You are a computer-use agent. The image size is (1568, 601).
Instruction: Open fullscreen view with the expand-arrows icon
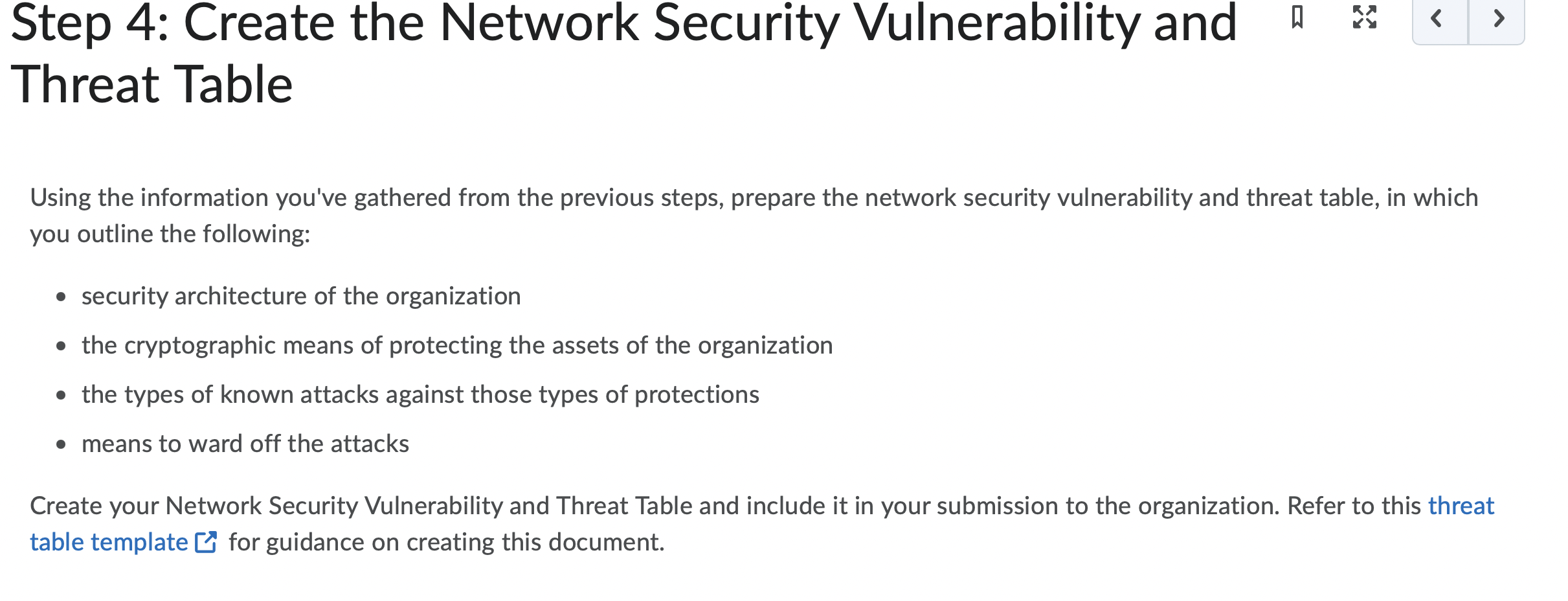[x=1364, y=17]
